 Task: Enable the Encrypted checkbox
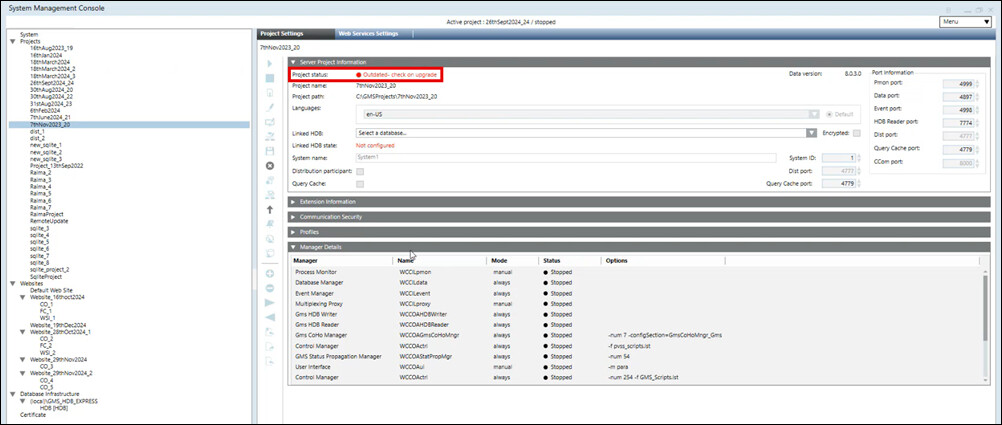pos(856,132)
